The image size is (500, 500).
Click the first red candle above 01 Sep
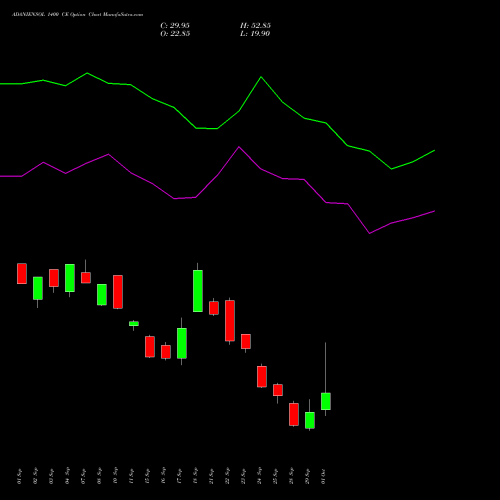22,273
